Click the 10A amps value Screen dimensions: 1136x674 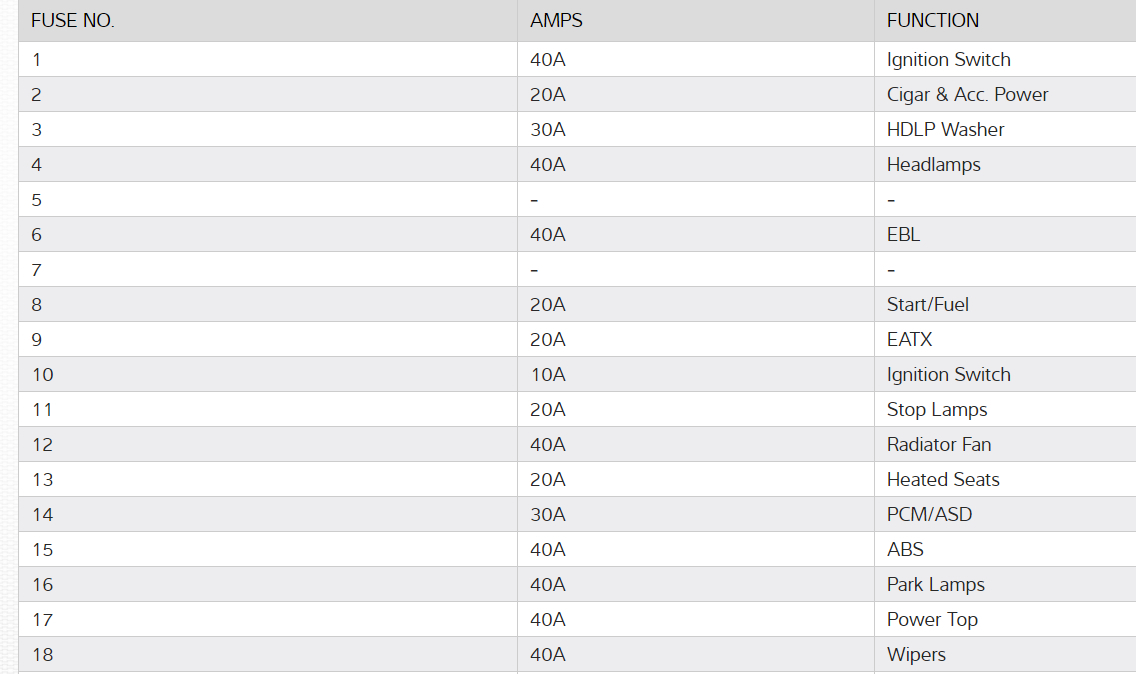point(547,375)
